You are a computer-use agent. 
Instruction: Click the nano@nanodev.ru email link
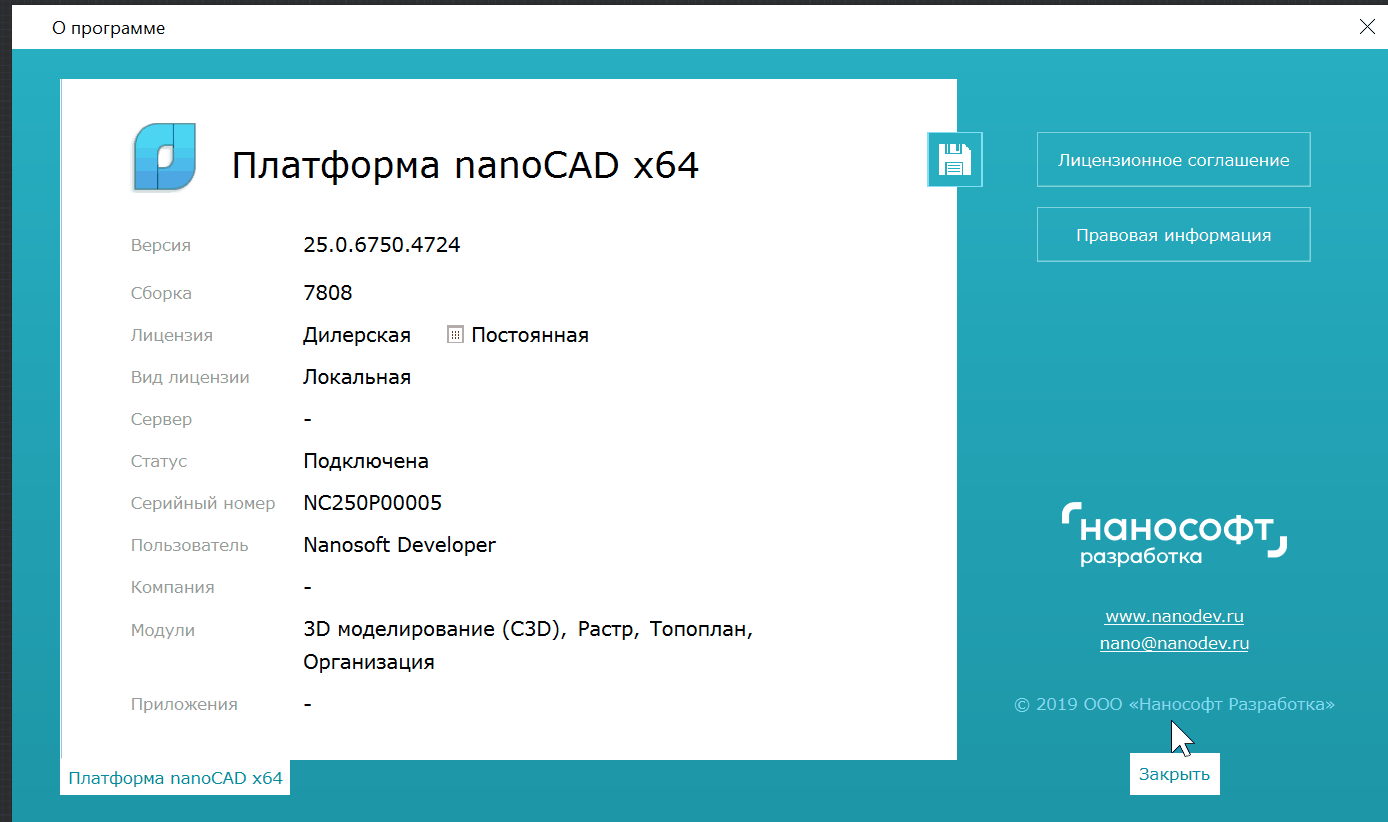(1174, 643)
